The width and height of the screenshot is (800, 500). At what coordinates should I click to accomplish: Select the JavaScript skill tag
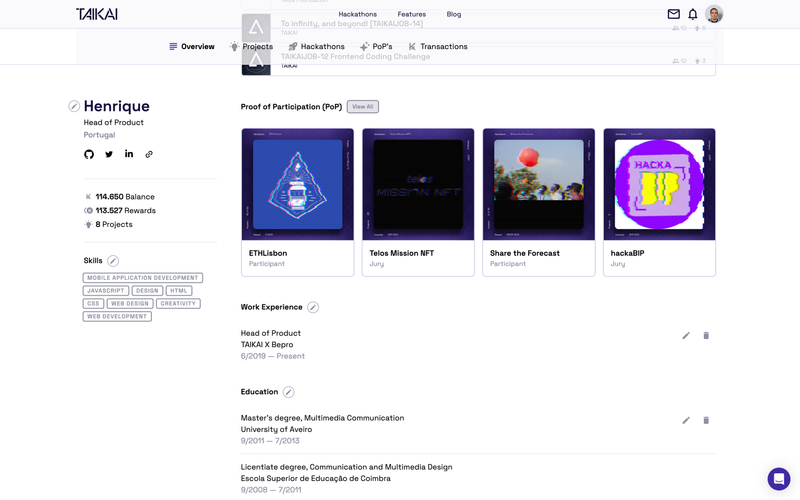coord(106,291)
